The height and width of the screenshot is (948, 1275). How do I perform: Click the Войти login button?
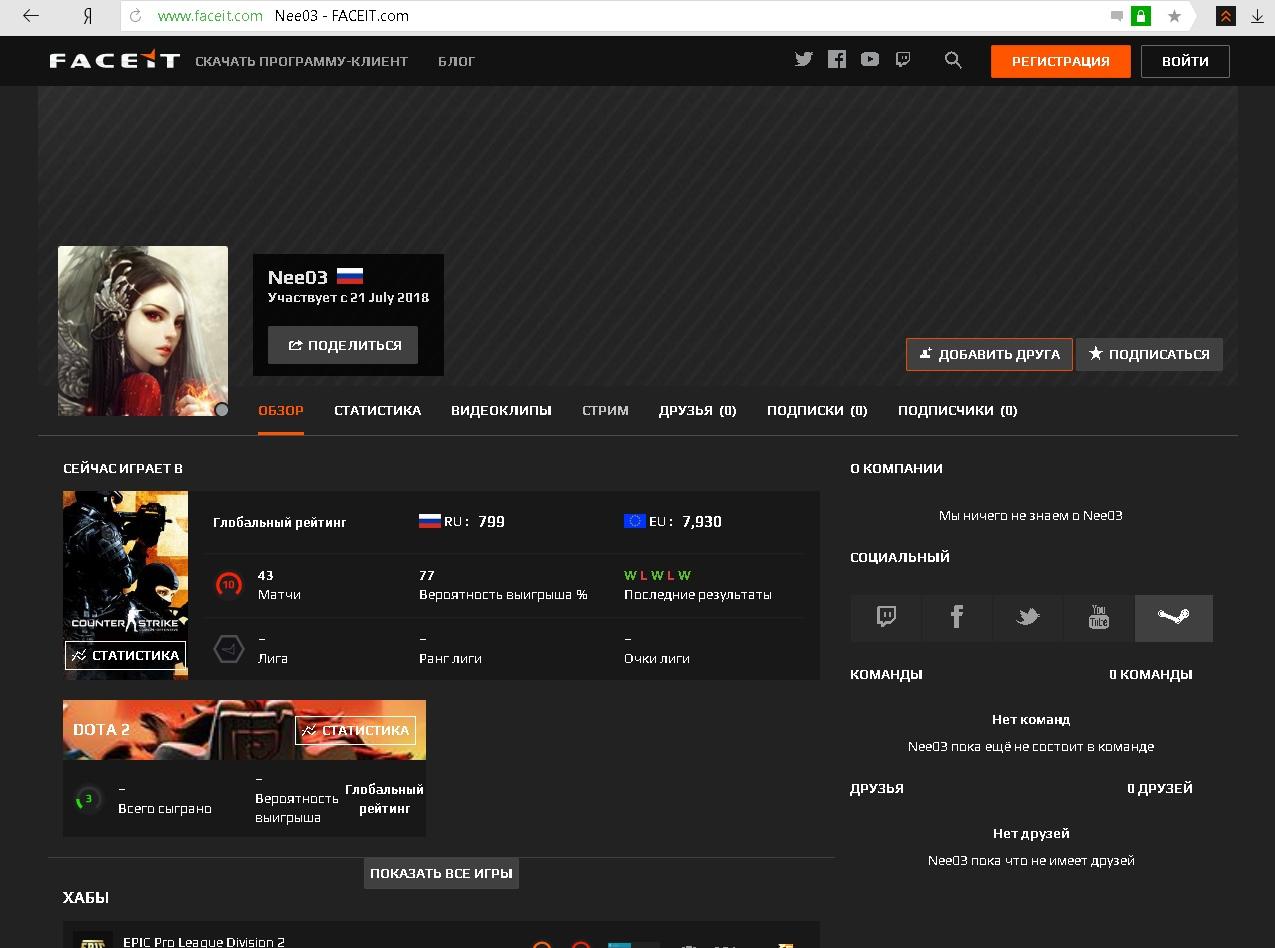(x=1185, y=61)
